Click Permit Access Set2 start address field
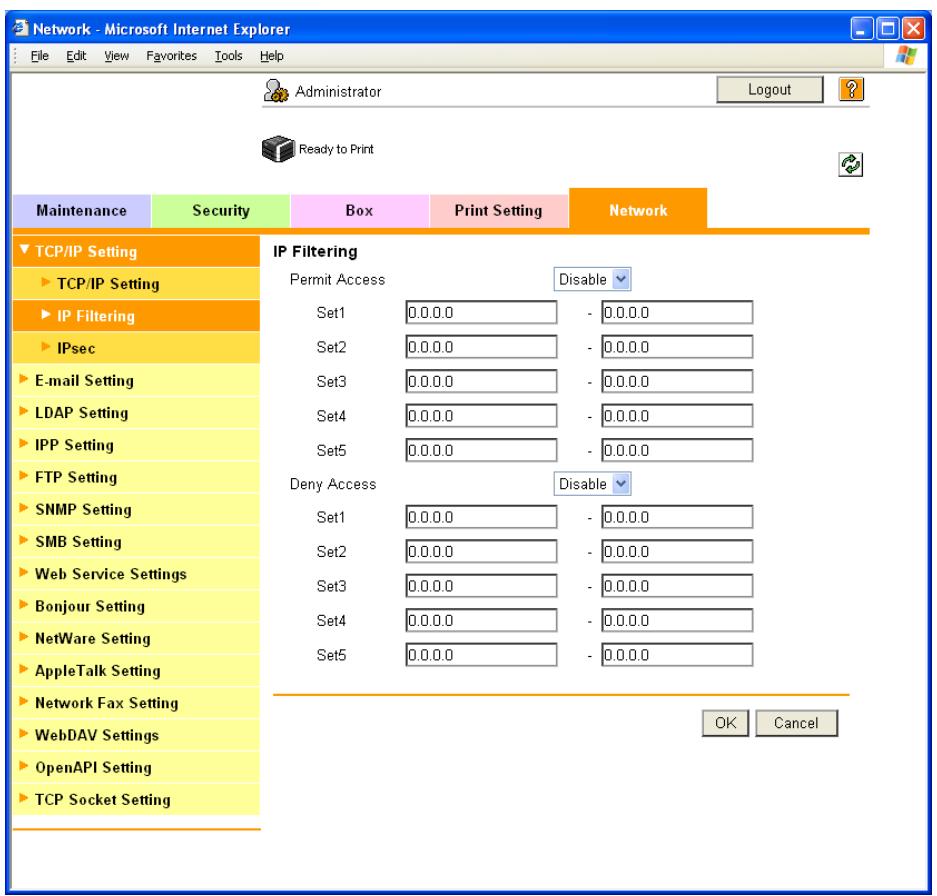The height and width of the screenshot is (896, 937). coord(481,347)
